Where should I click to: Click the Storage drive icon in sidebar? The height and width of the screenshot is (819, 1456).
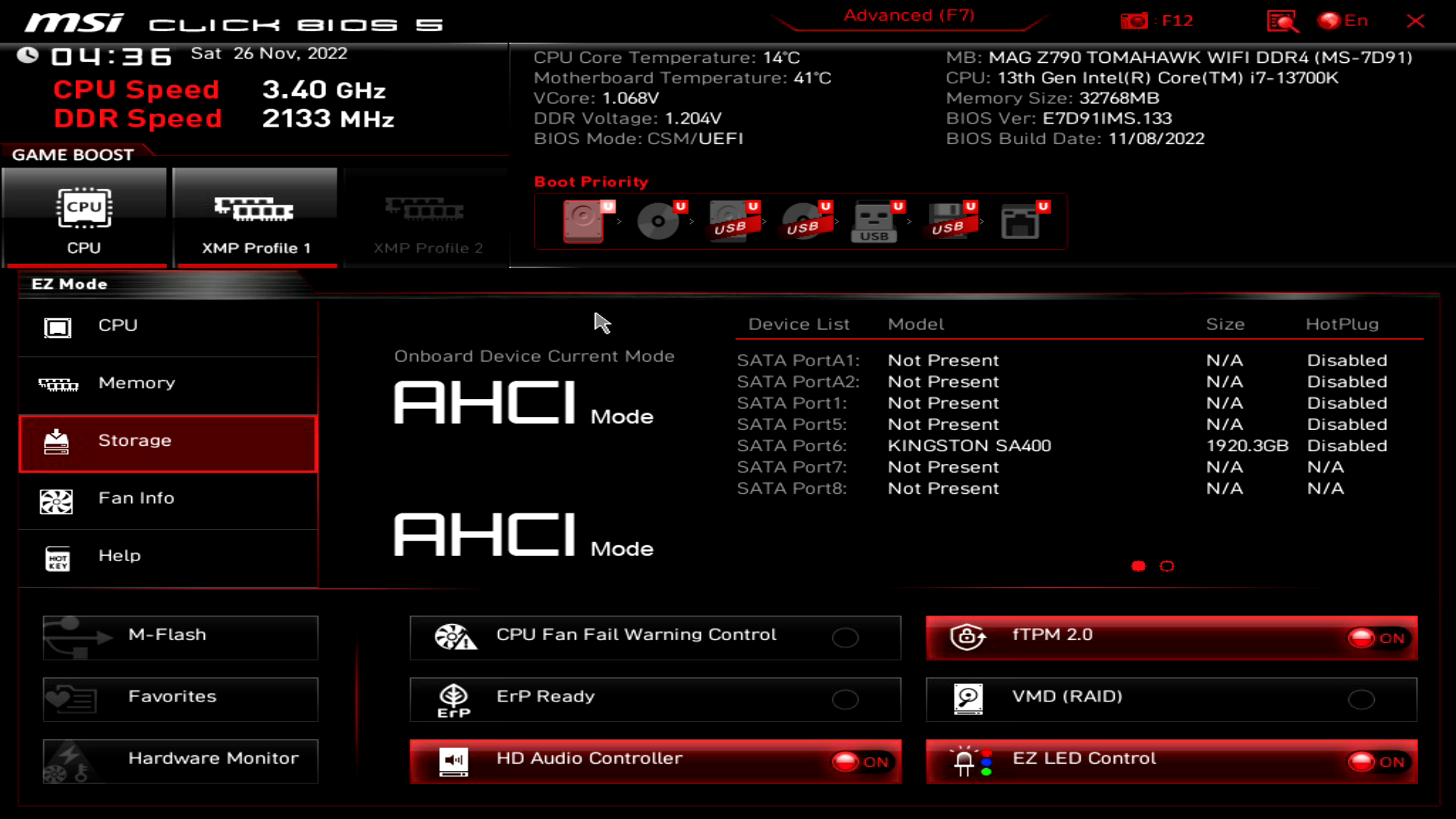coord(56,442)
